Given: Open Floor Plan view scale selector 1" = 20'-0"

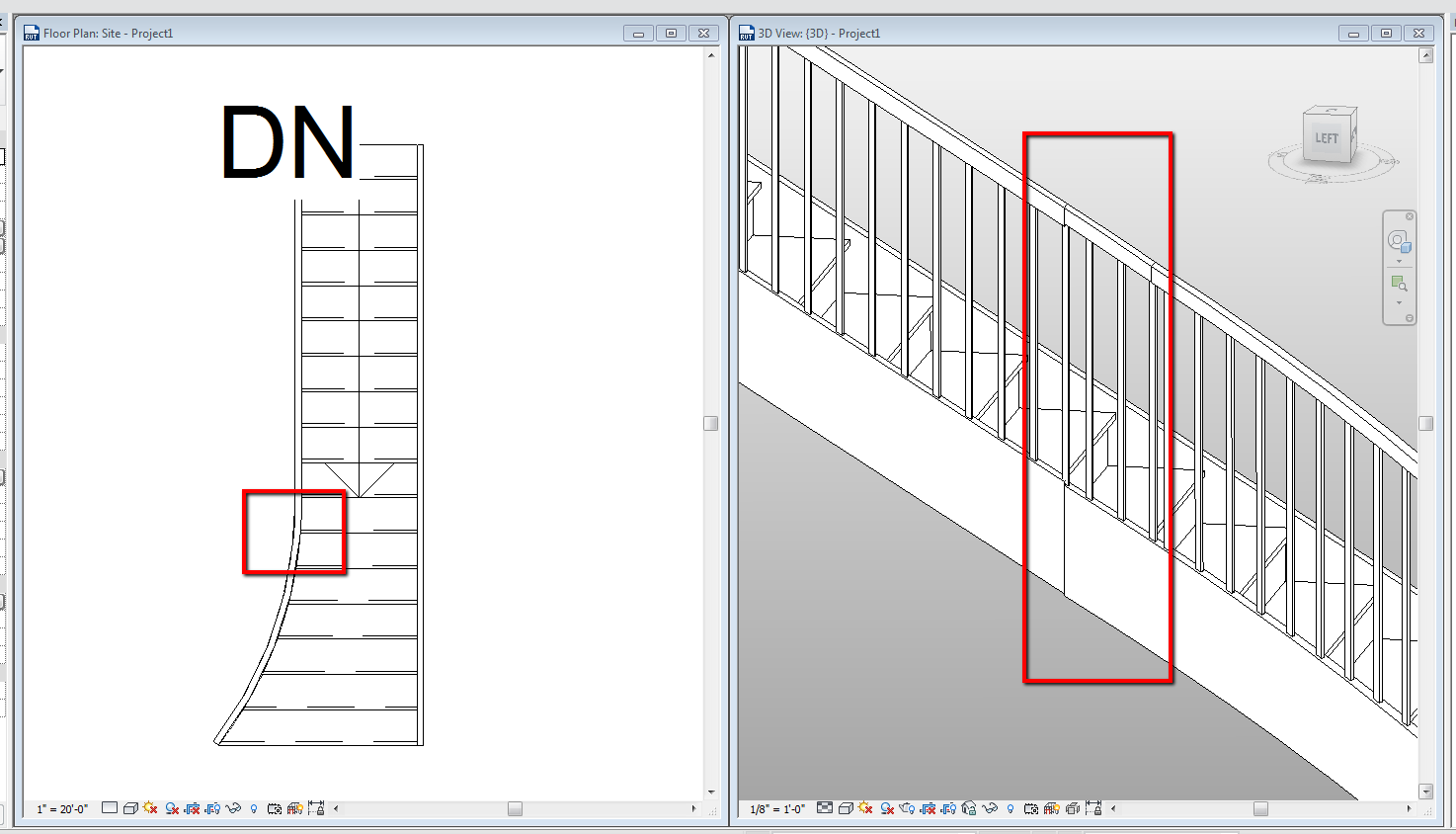Looking at the screenshot, I should [x=62, y=808].
